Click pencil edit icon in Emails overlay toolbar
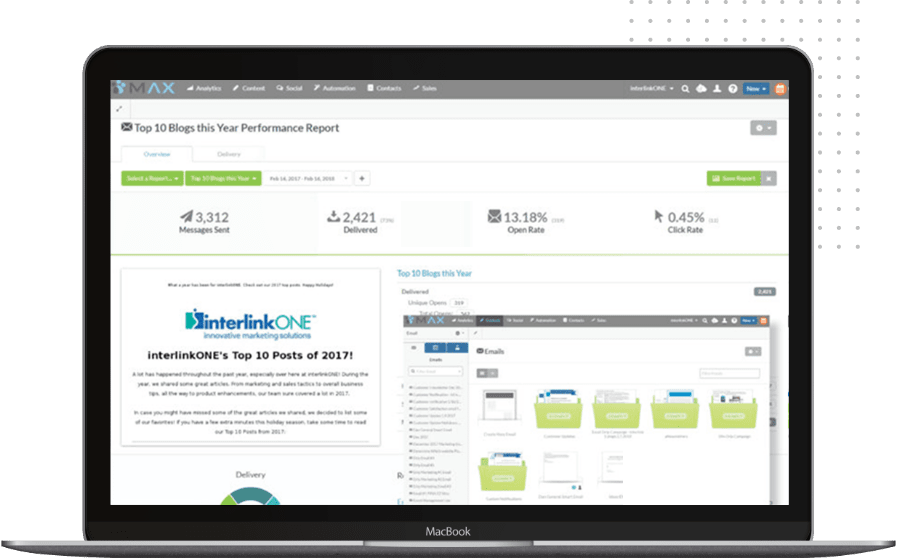Screen dimensions: 897x558 point(475,333)
